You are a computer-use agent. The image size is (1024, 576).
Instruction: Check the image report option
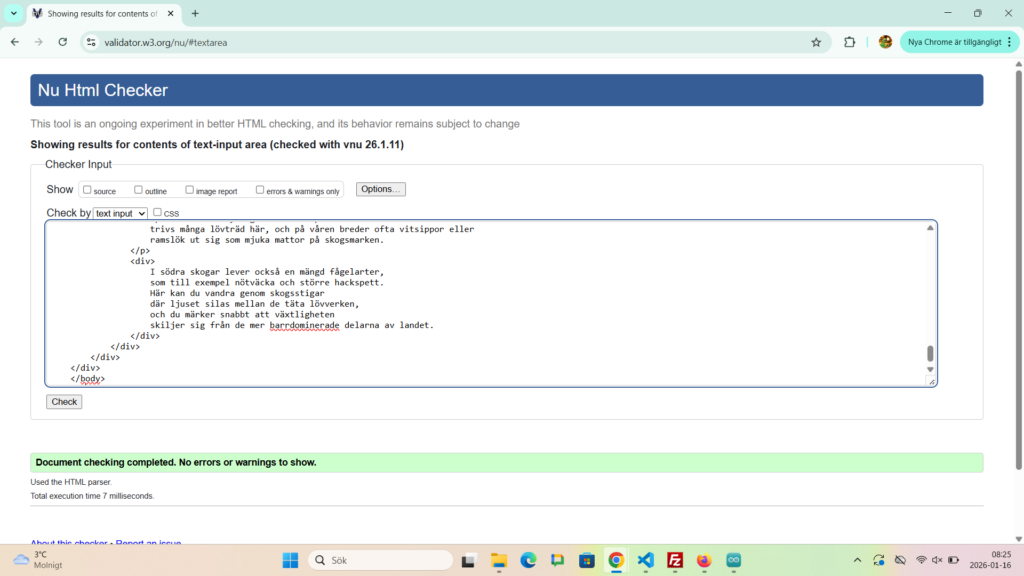(x=190, y=189)
